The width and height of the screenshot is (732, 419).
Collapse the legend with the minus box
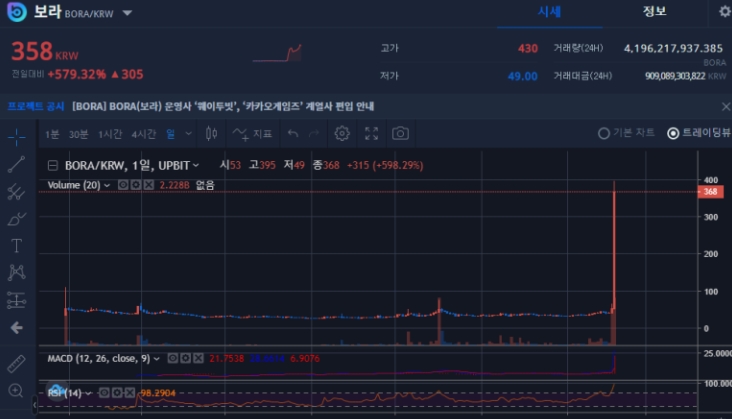pyautogui.click(x=53, y=165)
